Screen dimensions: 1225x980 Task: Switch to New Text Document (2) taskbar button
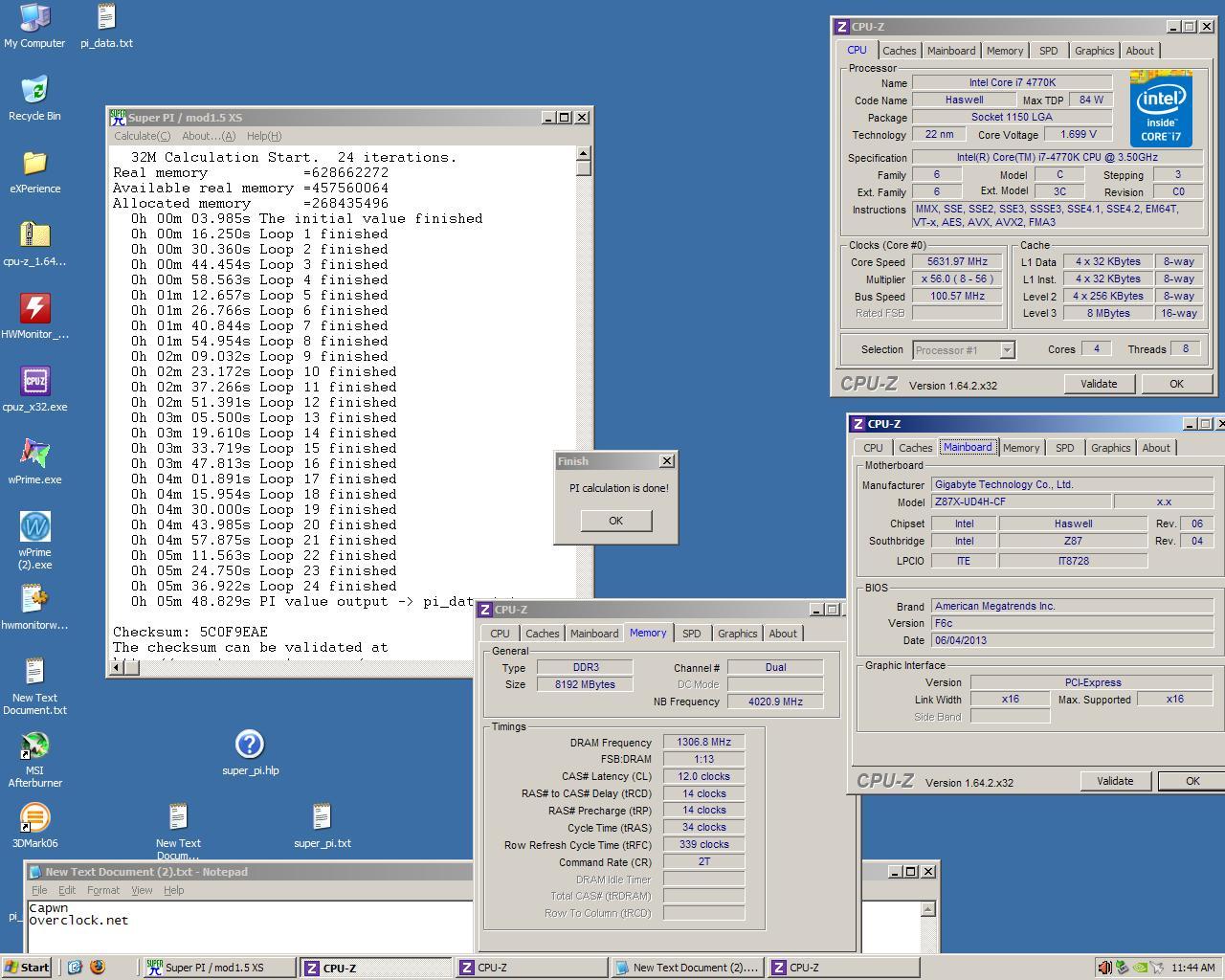click(x=688, y=968)
